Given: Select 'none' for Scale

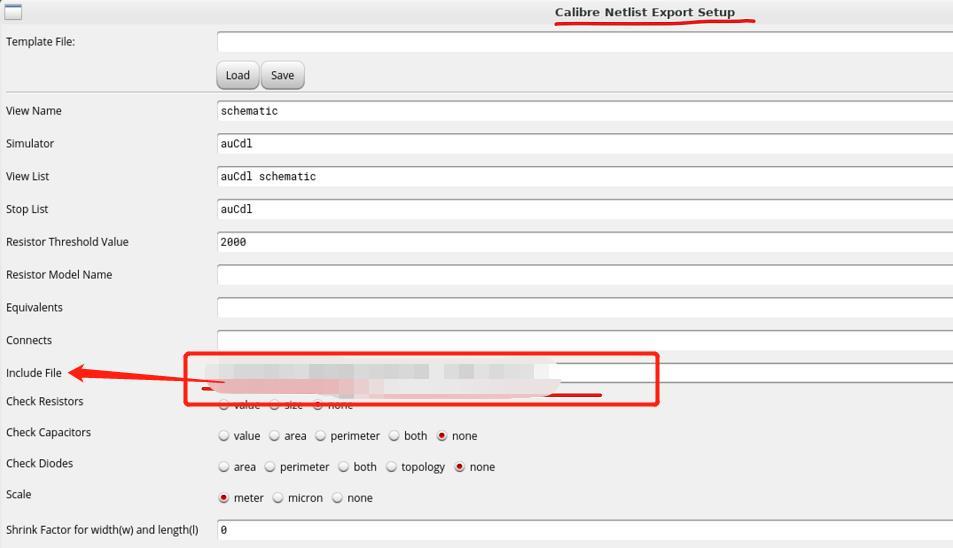Looking at the screenshot, I should (338, 498).
